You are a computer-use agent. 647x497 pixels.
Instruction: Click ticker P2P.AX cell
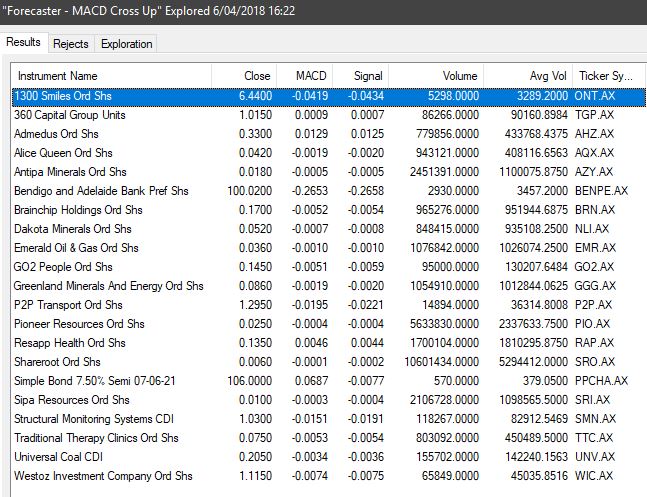[x=594, y=305]
